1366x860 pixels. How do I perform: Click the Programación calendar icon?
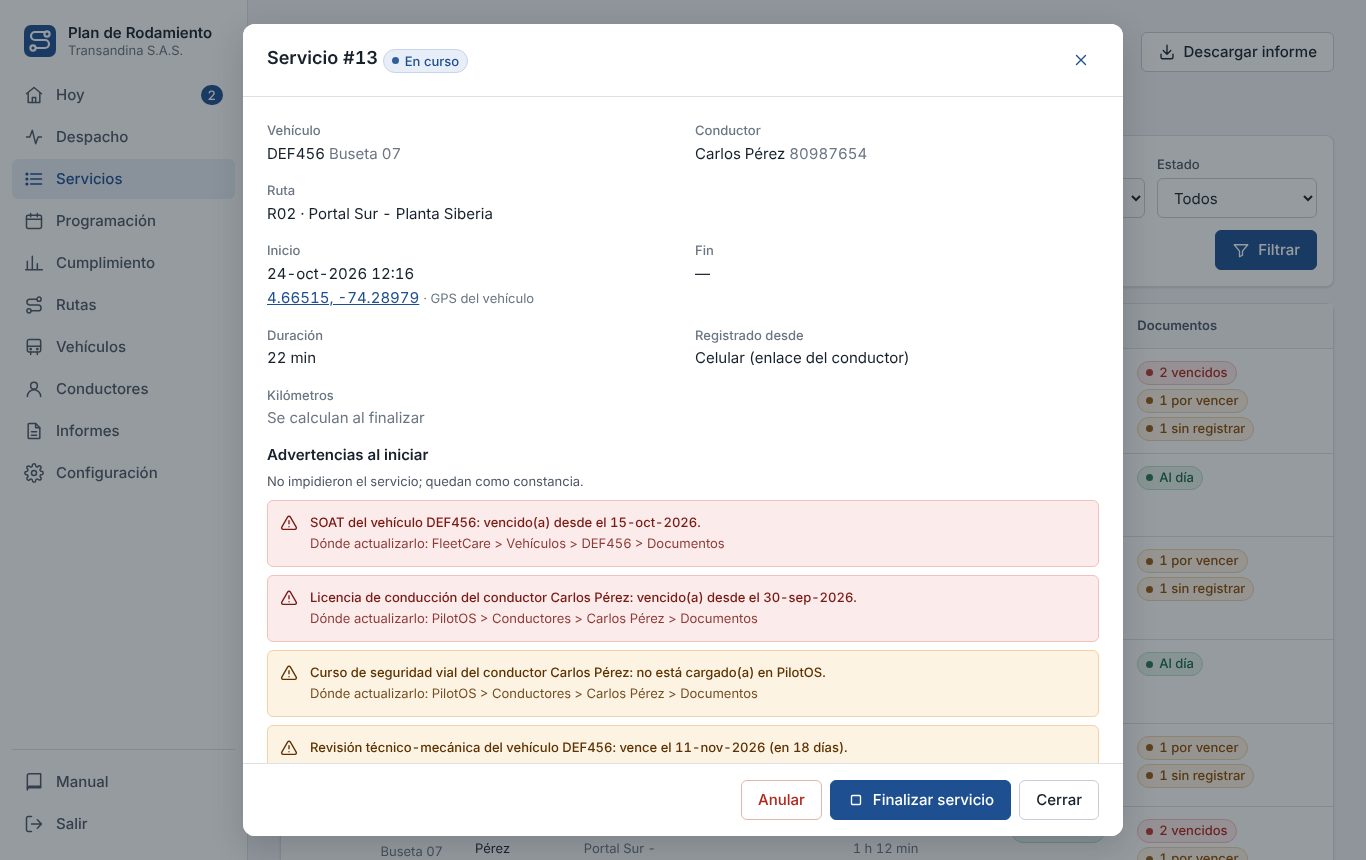point(34,221)
